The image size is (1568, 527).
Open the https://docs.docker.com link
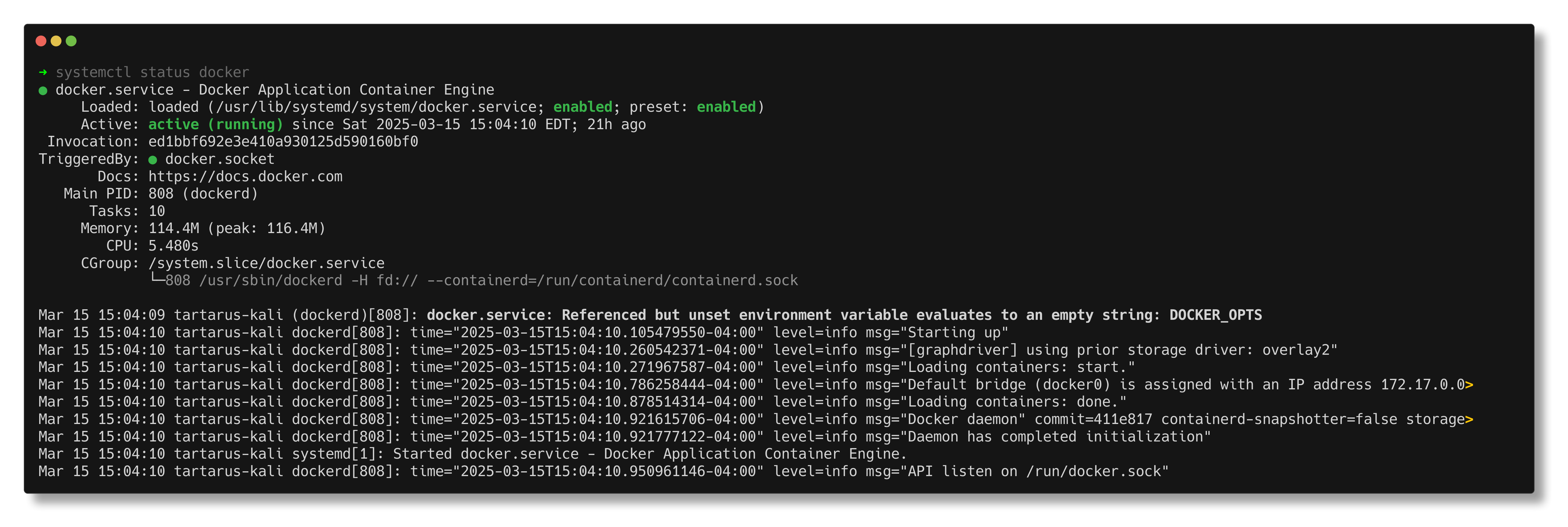245,177
